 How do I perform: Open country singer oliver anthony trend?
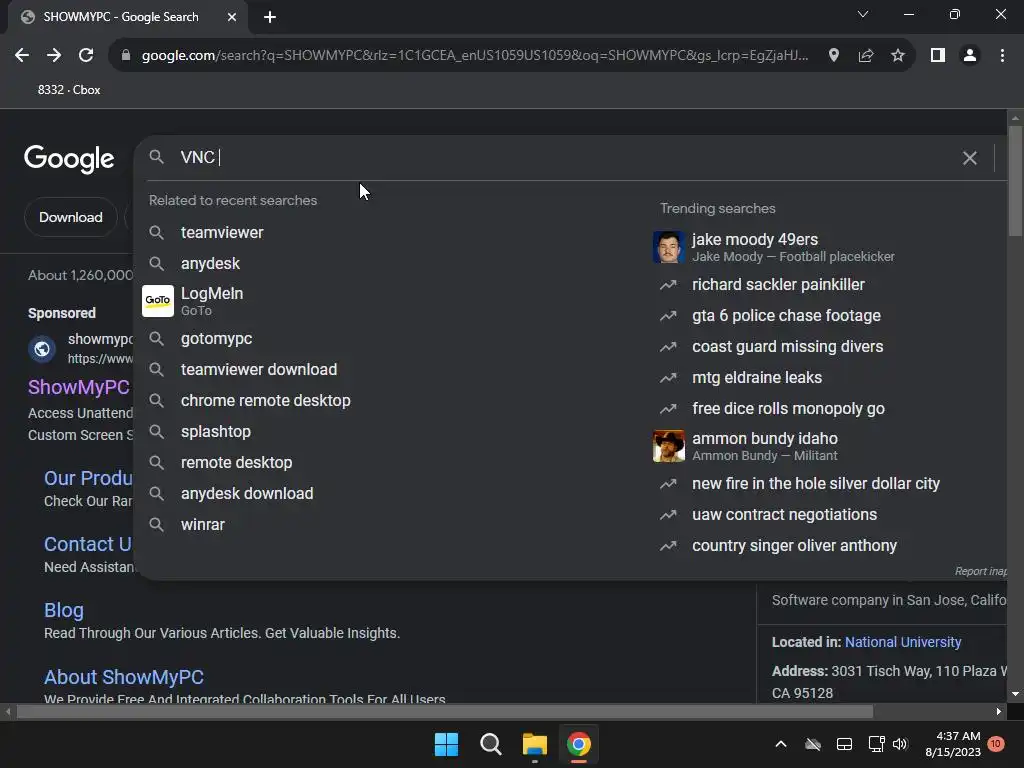794,546
